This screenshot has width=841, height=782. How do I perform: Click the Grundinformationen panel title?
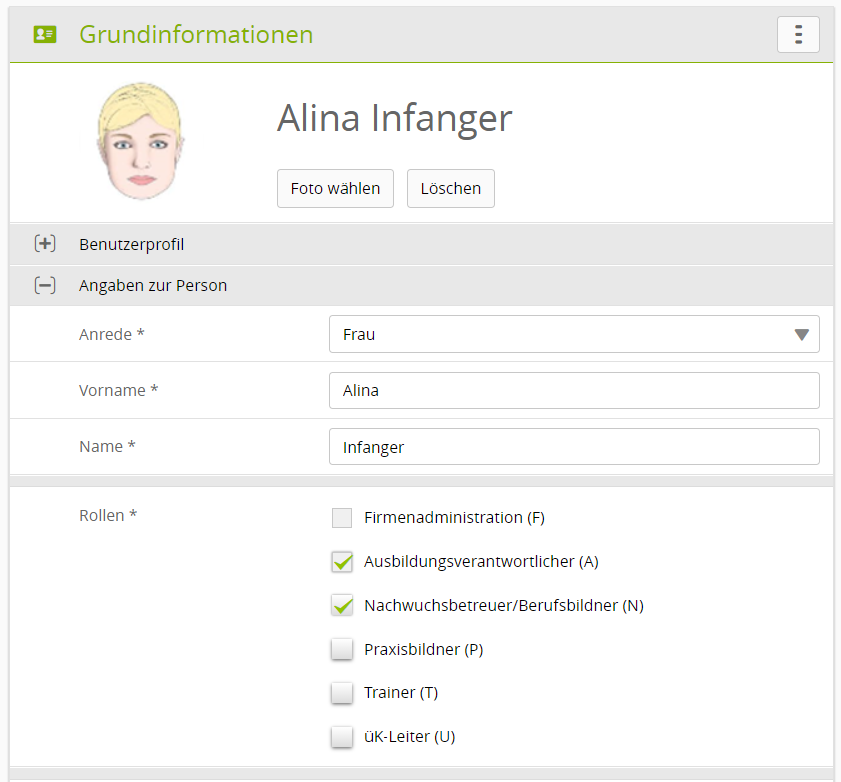(196, 35)
